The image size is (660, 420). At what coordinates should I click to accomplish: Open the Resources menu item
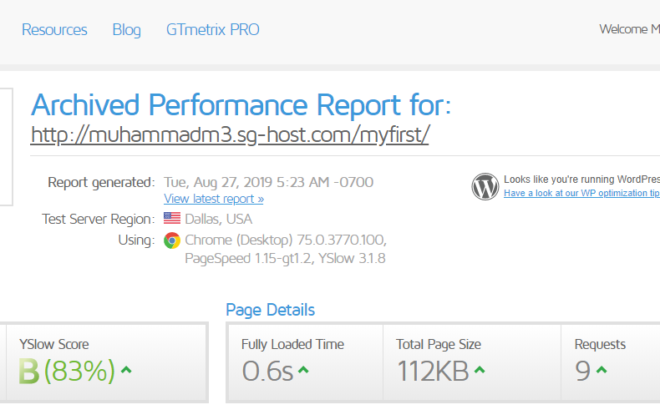pyautogui.click(x=54, y=29)
